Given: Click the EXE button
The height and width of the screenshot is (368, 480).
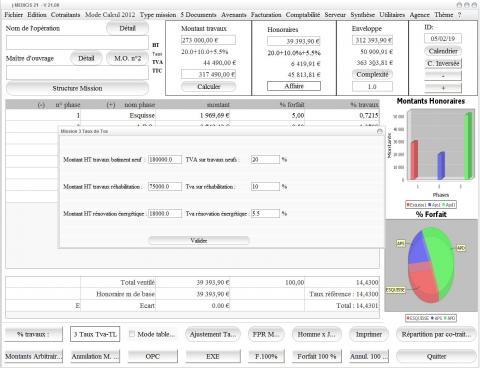Looking at the screenshot, I should point(213,356).
